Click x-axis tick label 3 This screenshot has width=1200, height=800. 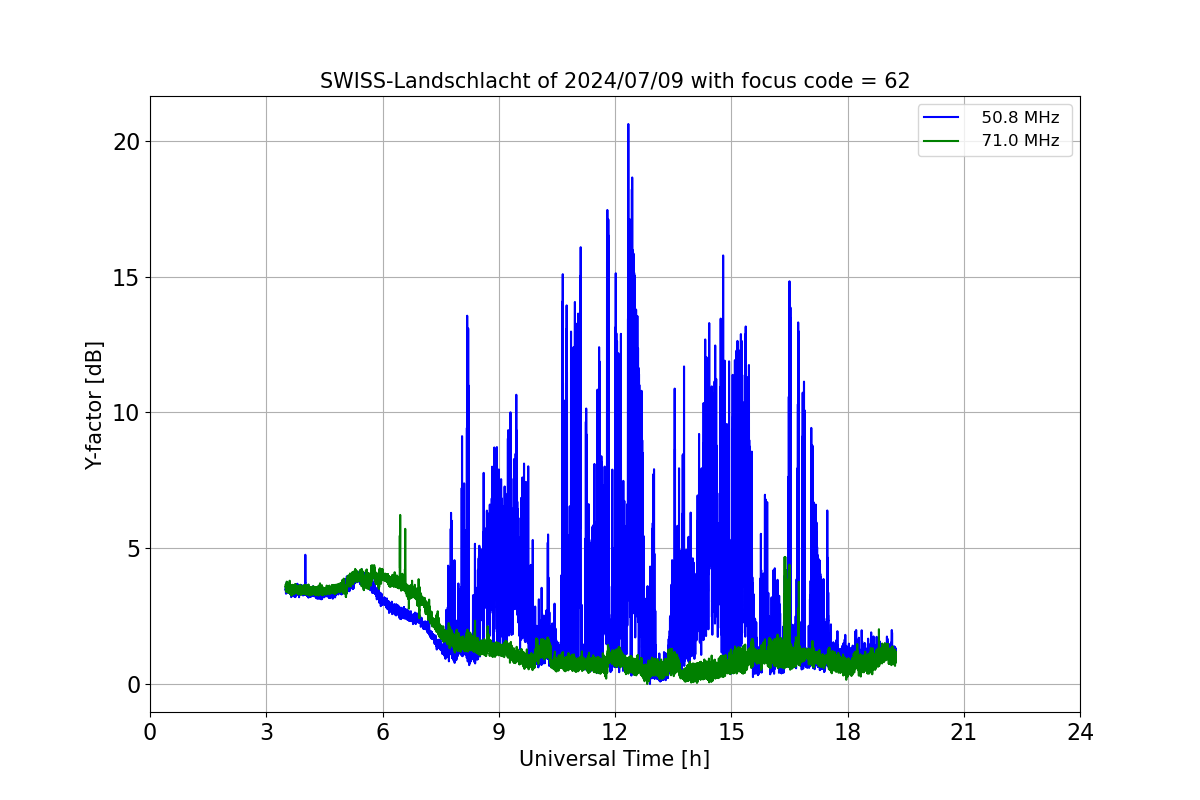[266, 732]
